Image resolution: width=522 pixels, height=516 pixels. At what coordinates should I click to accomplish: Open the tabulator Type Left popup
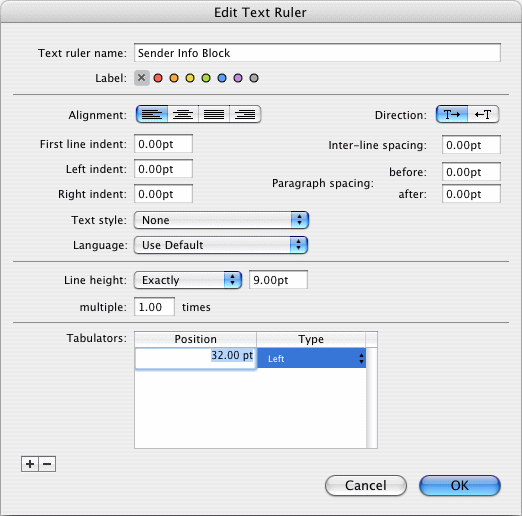tap(312, 358)
